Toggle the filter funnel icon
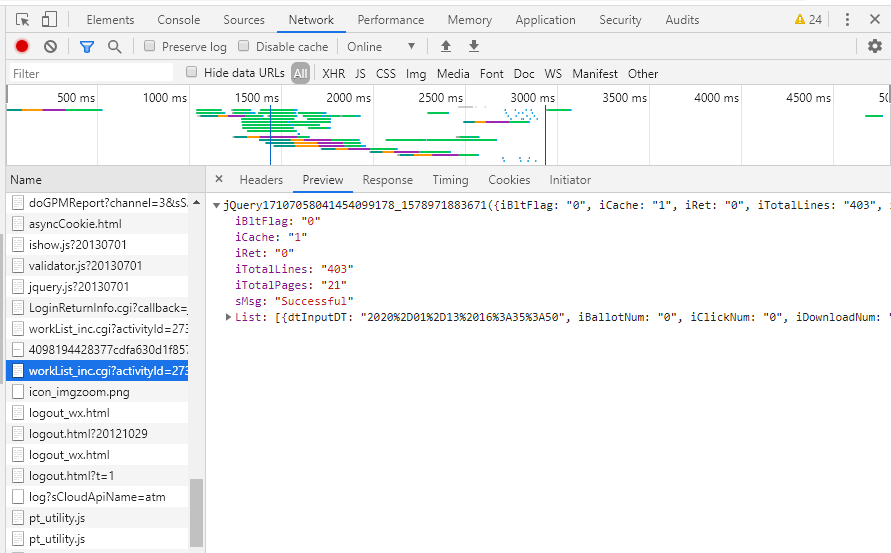 click(x=87, y=47)
